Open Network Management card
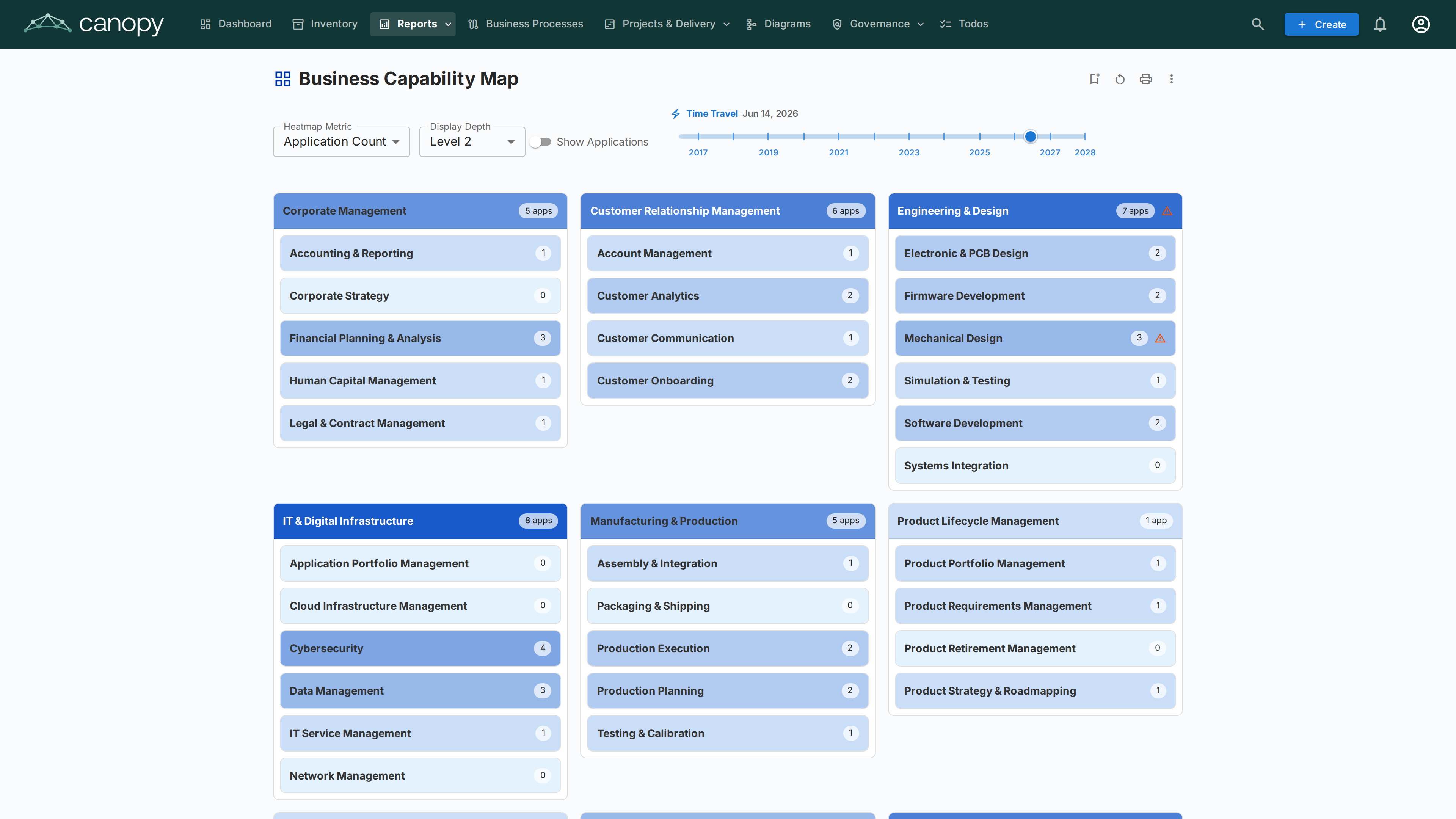1456x819 pixels. point(420,775)
